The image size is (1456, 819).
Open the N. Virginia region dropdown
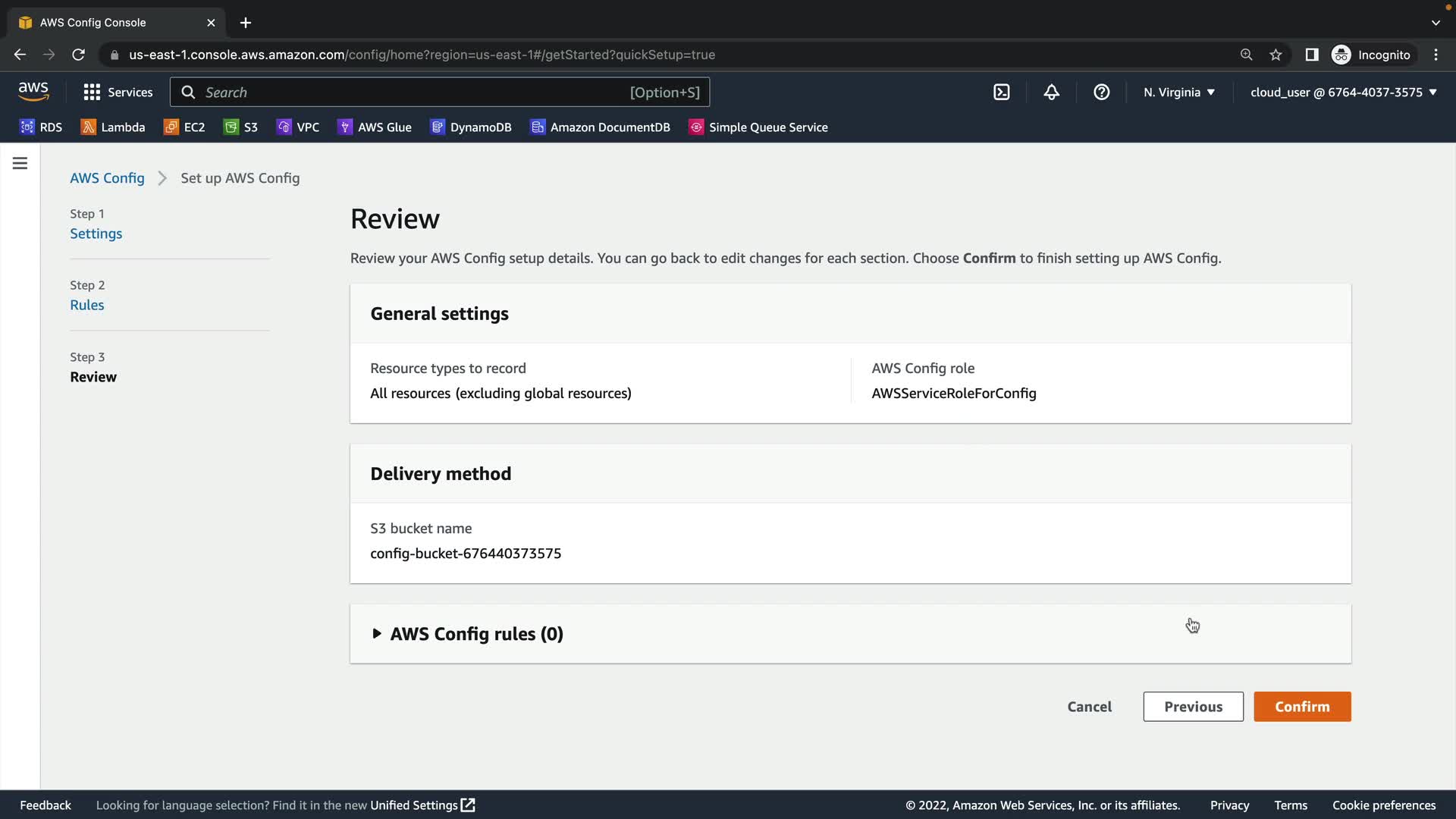point(1178,93)
